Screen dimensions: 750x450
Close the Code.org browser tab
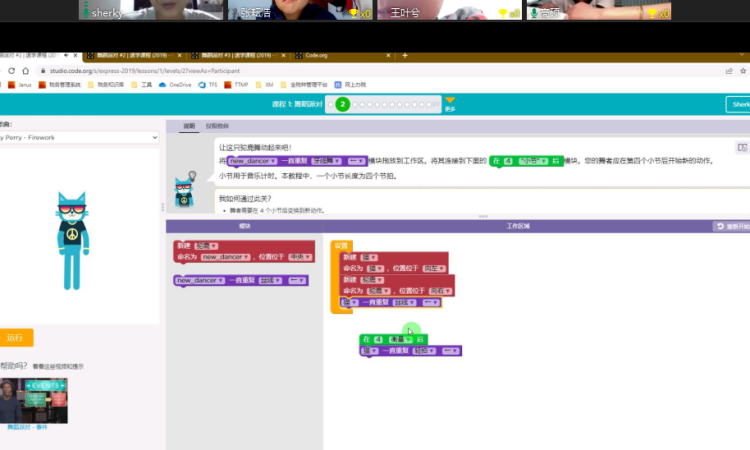pyautogui.click(x=388, y=55)
